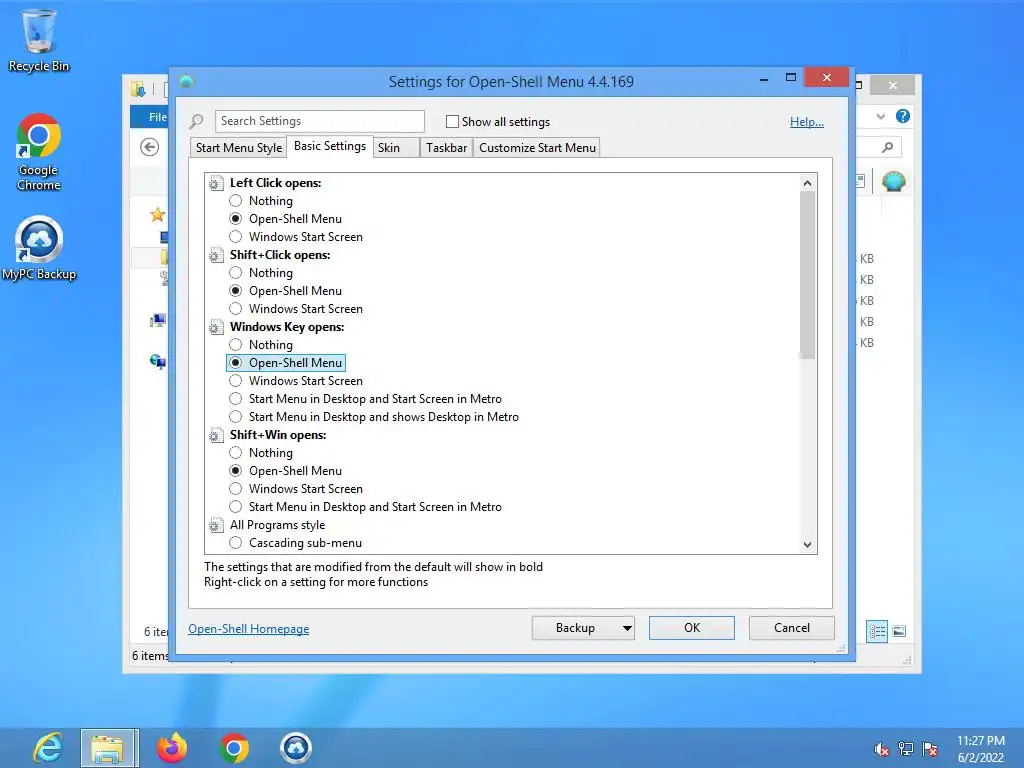This screenshot has height=768, width=1024.
Task: Click the Cancel button
Action: coord(792,628)
